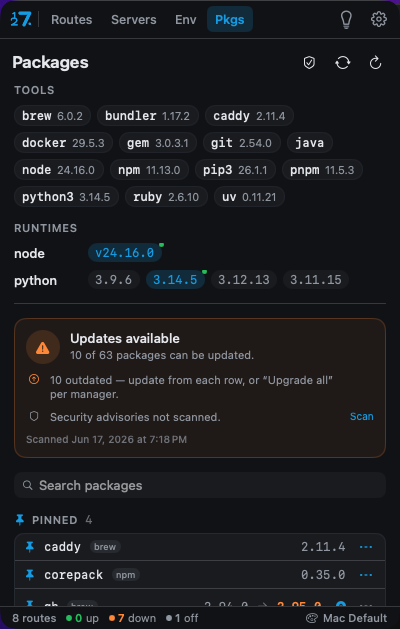Viewport: 400px width, 629px height.
Task: Click the lightbulb tips icon
Action: point(346,19)
